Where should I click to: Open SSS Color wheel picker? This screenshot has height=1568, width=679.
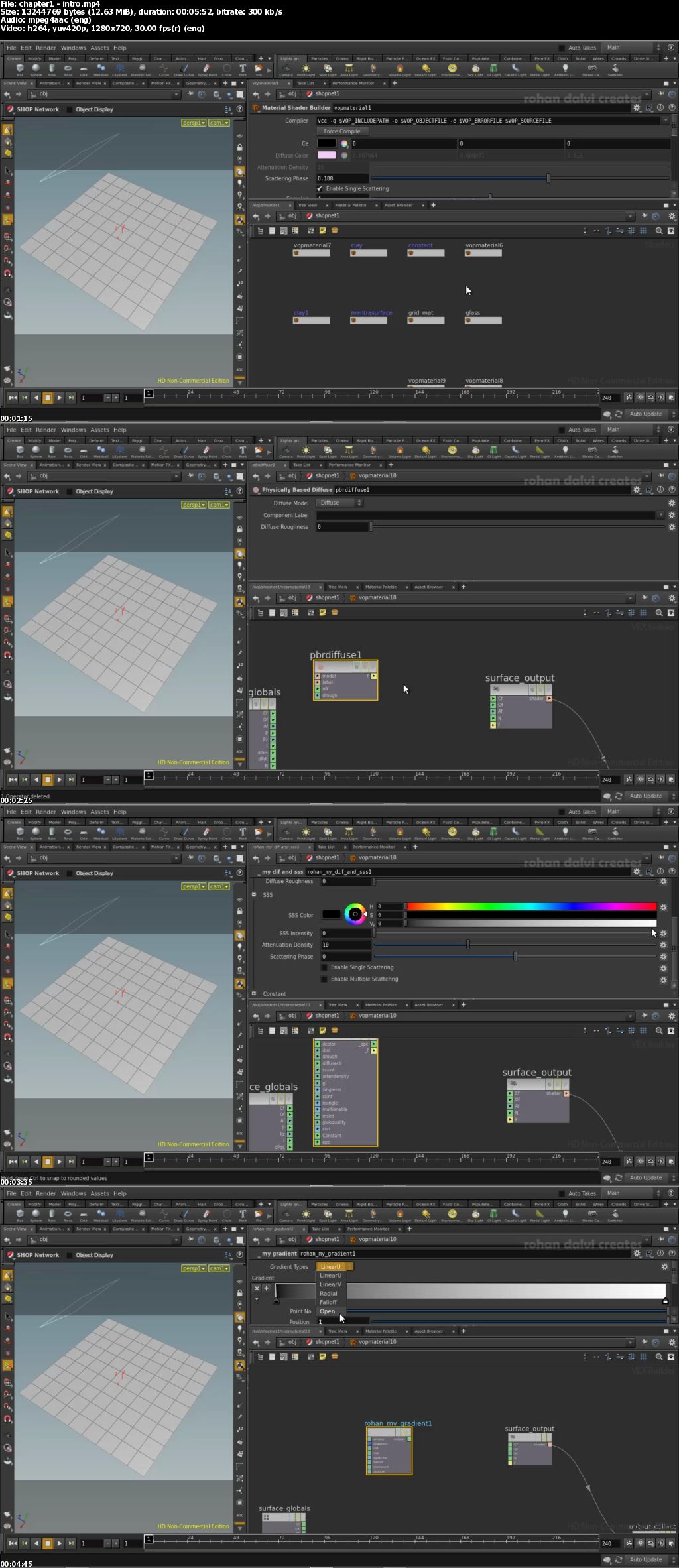(355, 914)
